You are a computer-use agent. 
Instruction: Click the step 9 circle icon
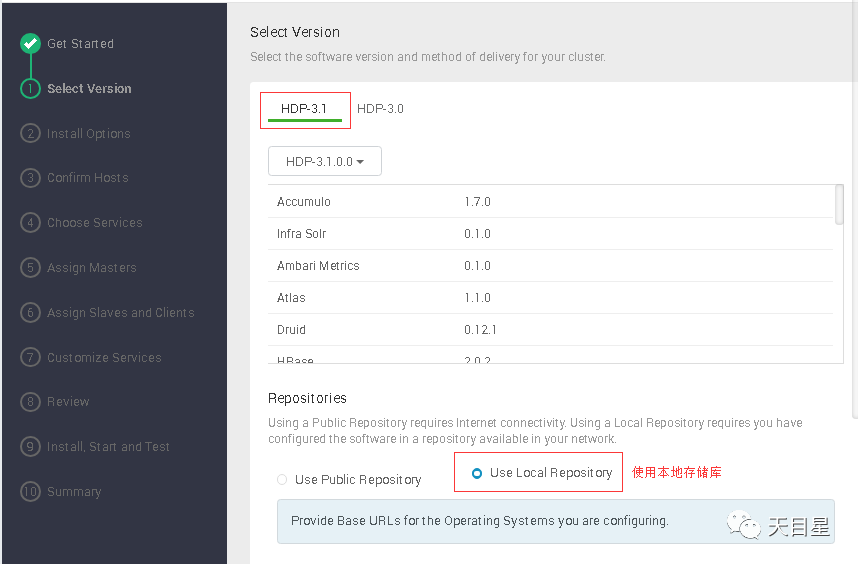[30, 446]
